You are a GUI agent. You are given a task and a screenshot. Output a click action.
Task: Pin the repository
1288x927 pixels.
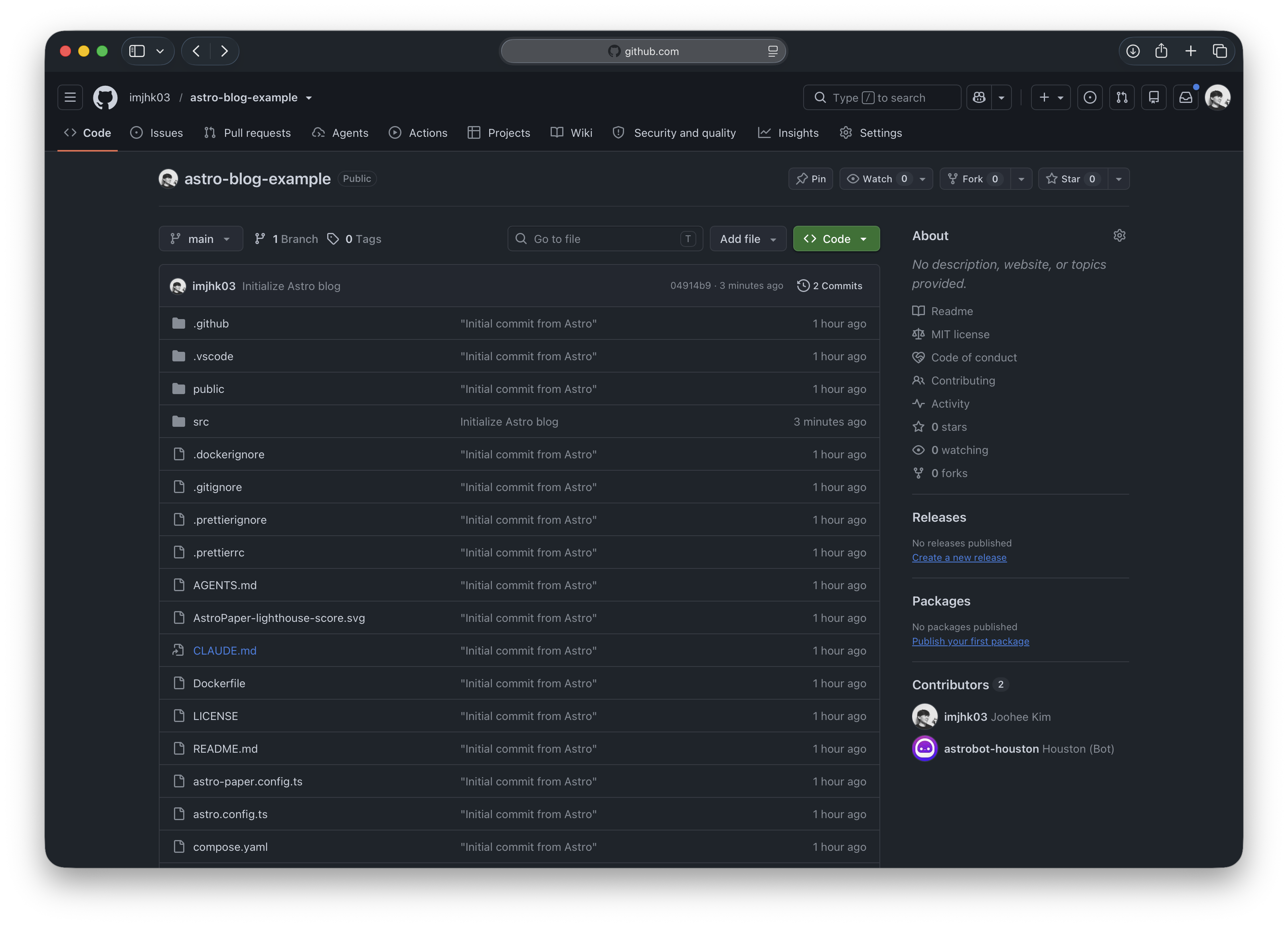coord(810,179)
